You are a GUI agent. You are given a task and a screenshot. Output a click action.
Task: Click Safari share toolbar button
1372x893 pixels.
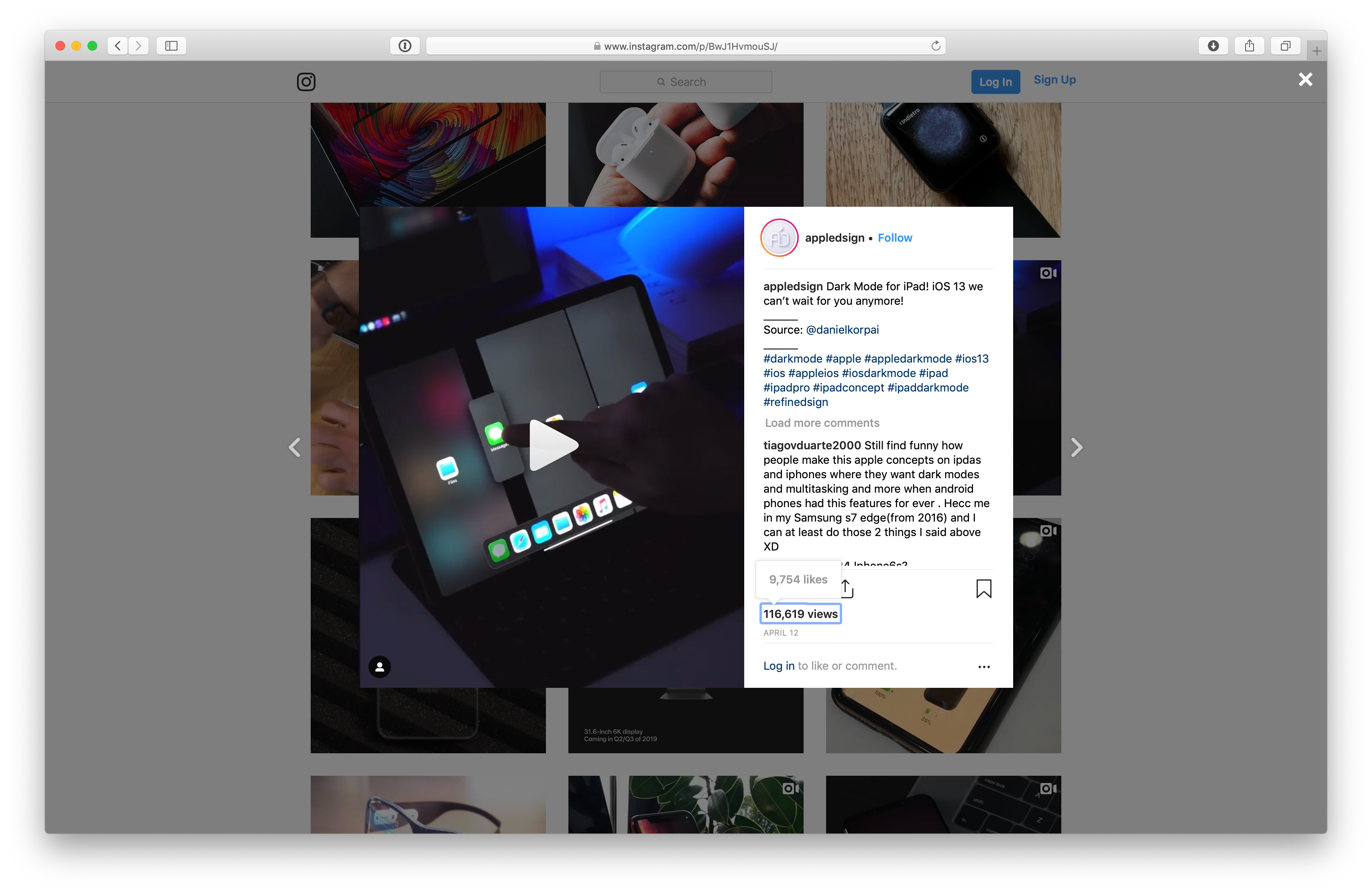coord(1249,45)
